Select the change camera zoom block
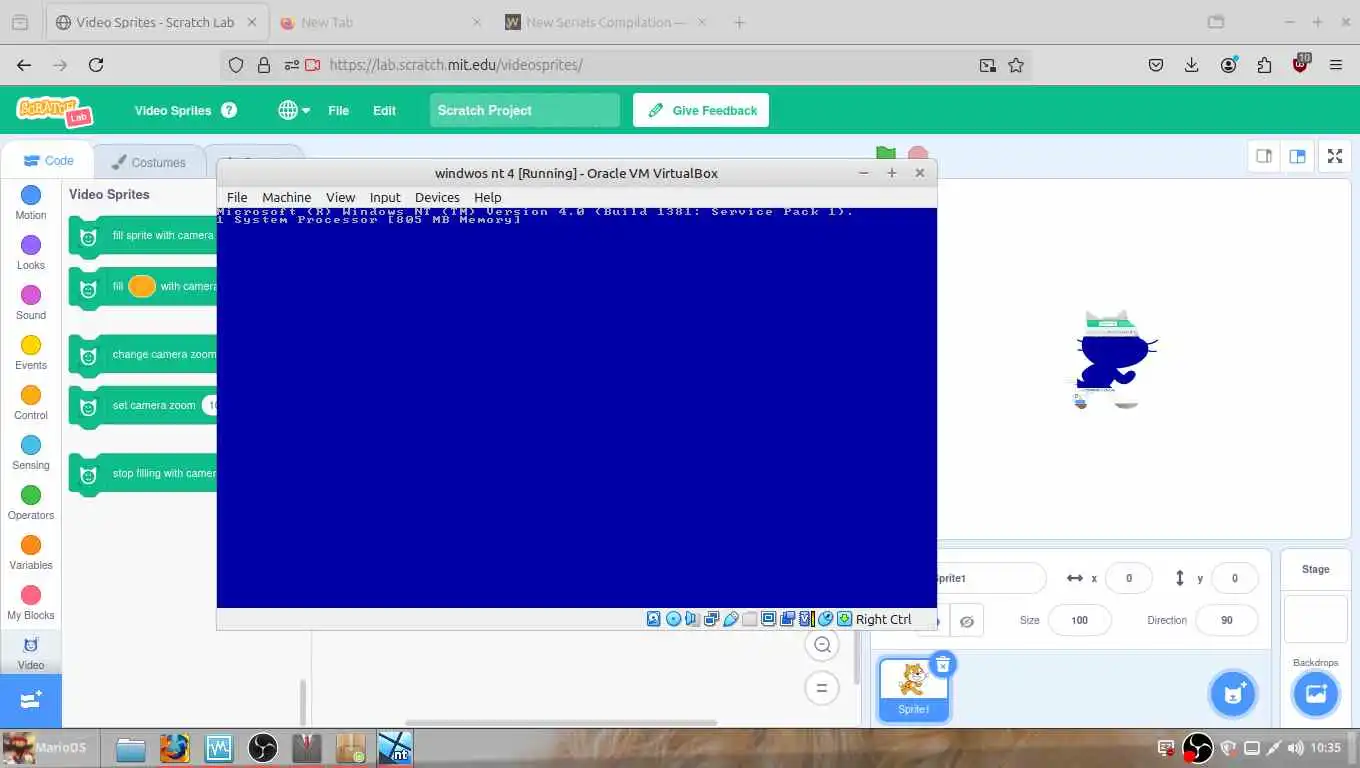This screenshot has height=768, width=1360. [143, 354]
